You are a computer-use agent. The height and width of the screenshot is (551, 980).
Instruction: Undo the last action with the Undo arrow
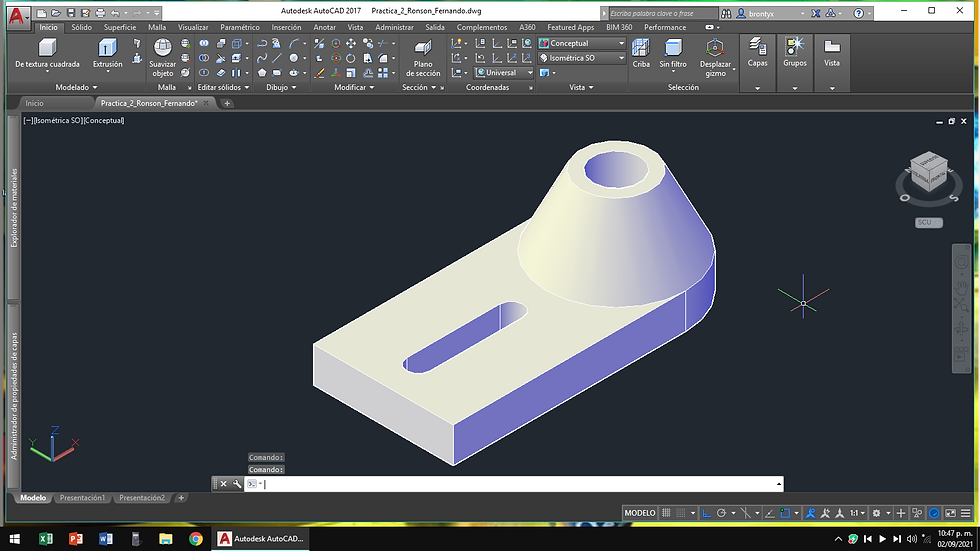tap(115, 13)
